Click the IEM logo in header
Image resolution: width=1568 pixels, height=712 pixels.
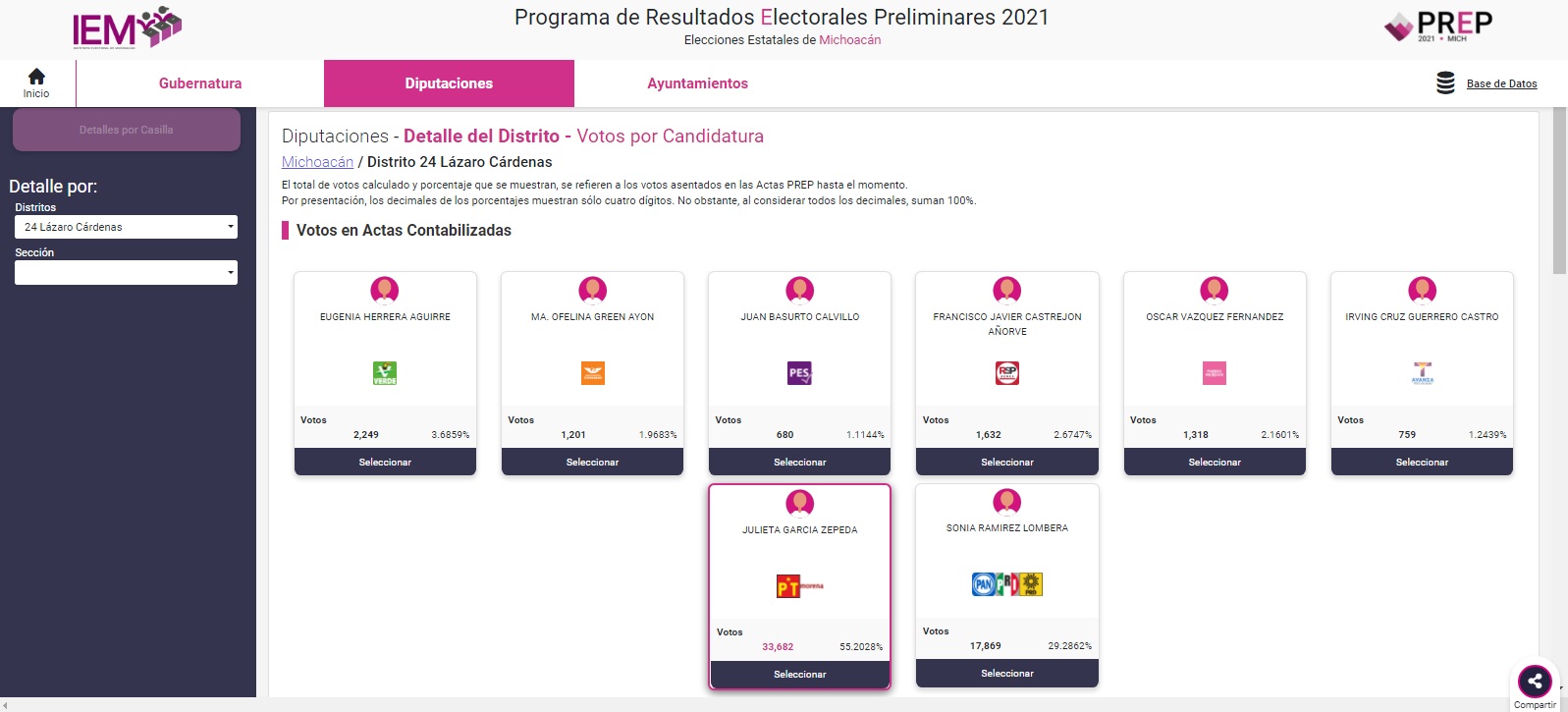click(127, 28)
